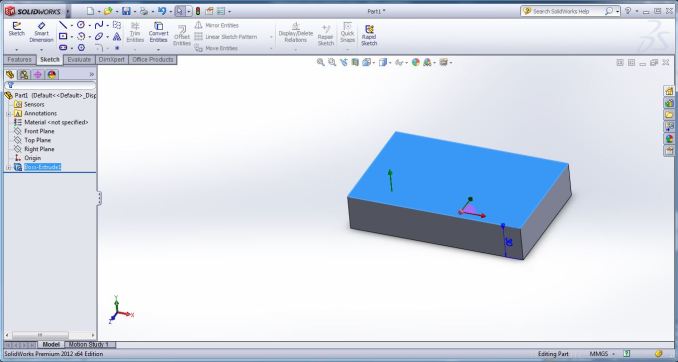Click the Open document icon

pyautogui.click(x=108, y=11)
